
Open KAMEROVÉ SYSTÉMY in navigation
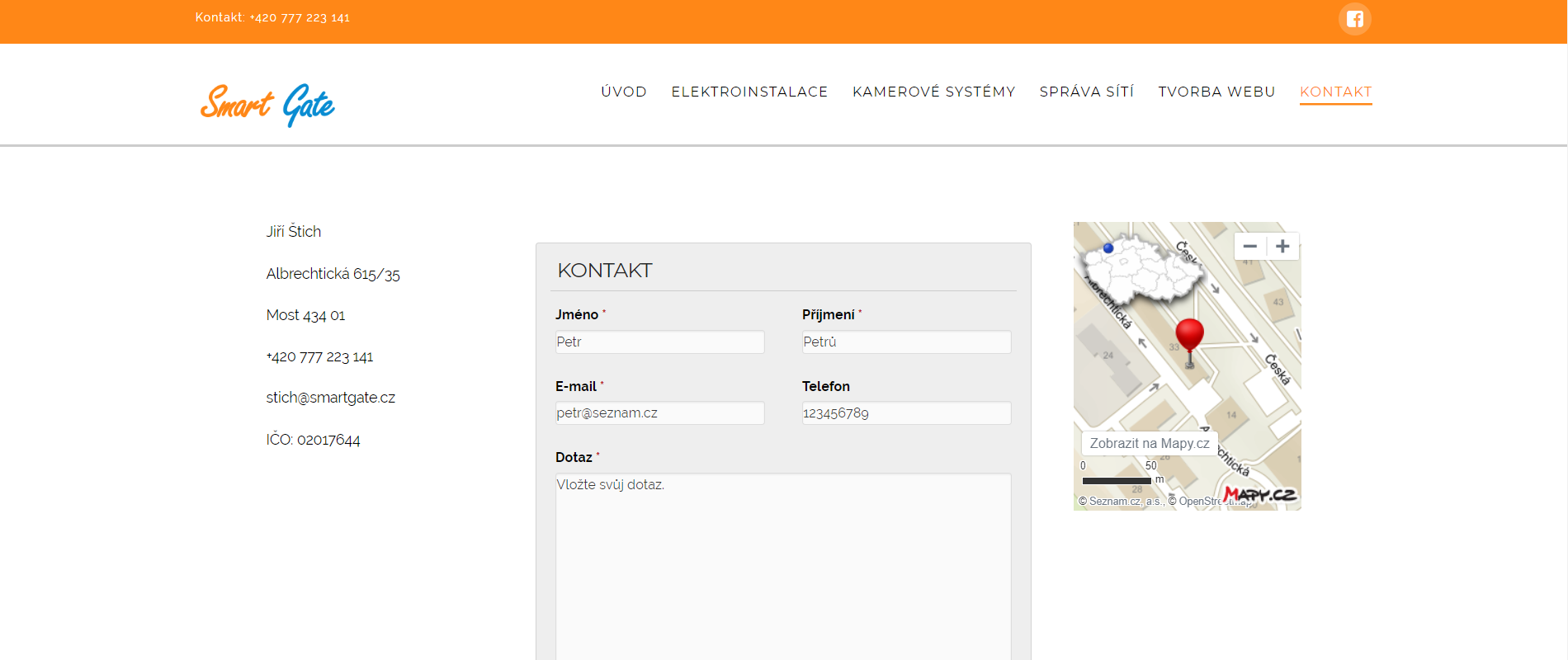coord(933,92)
